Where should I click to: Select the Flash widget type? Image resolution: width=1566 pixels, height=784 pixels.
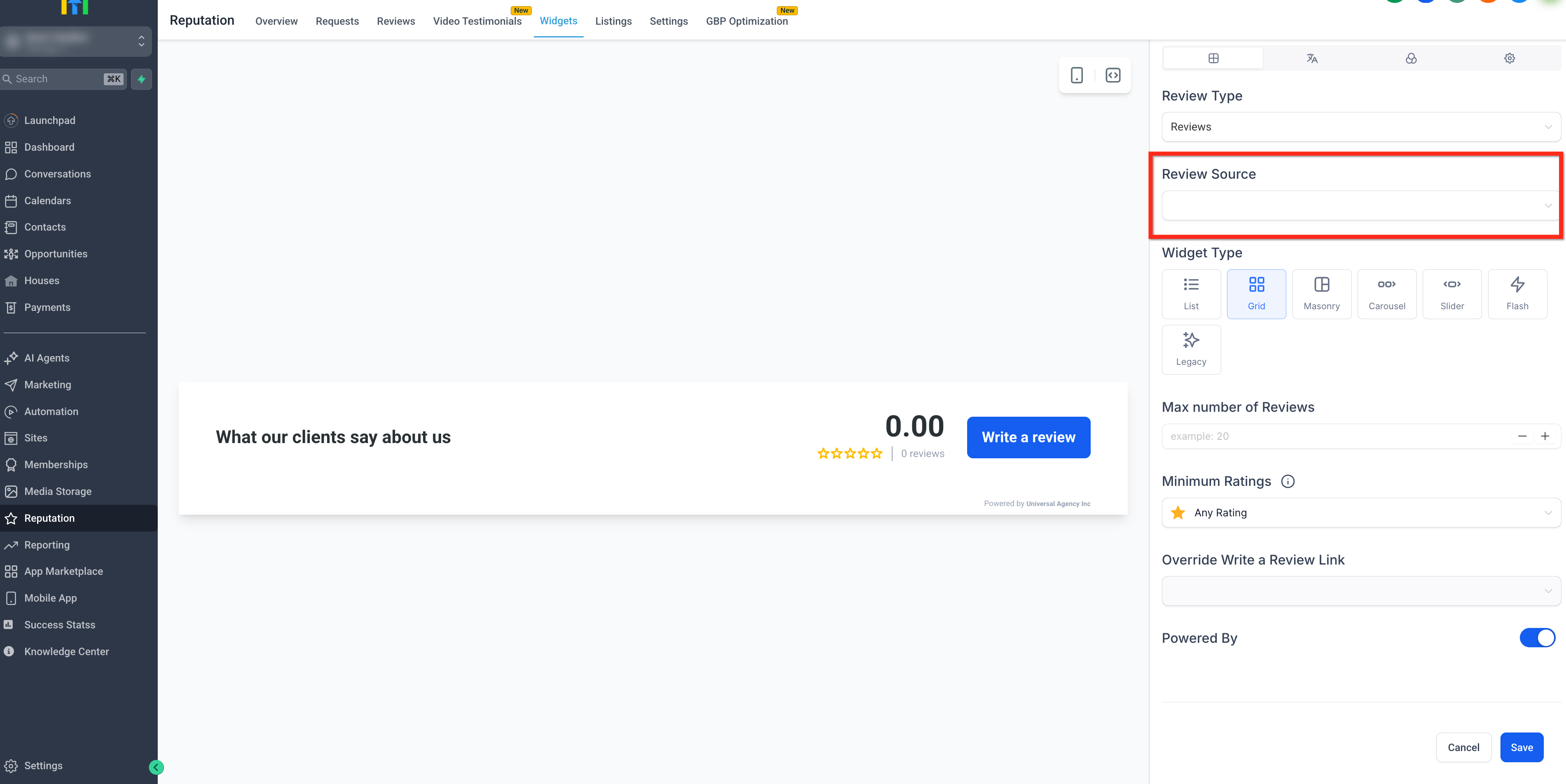(x=1517, y=294)
